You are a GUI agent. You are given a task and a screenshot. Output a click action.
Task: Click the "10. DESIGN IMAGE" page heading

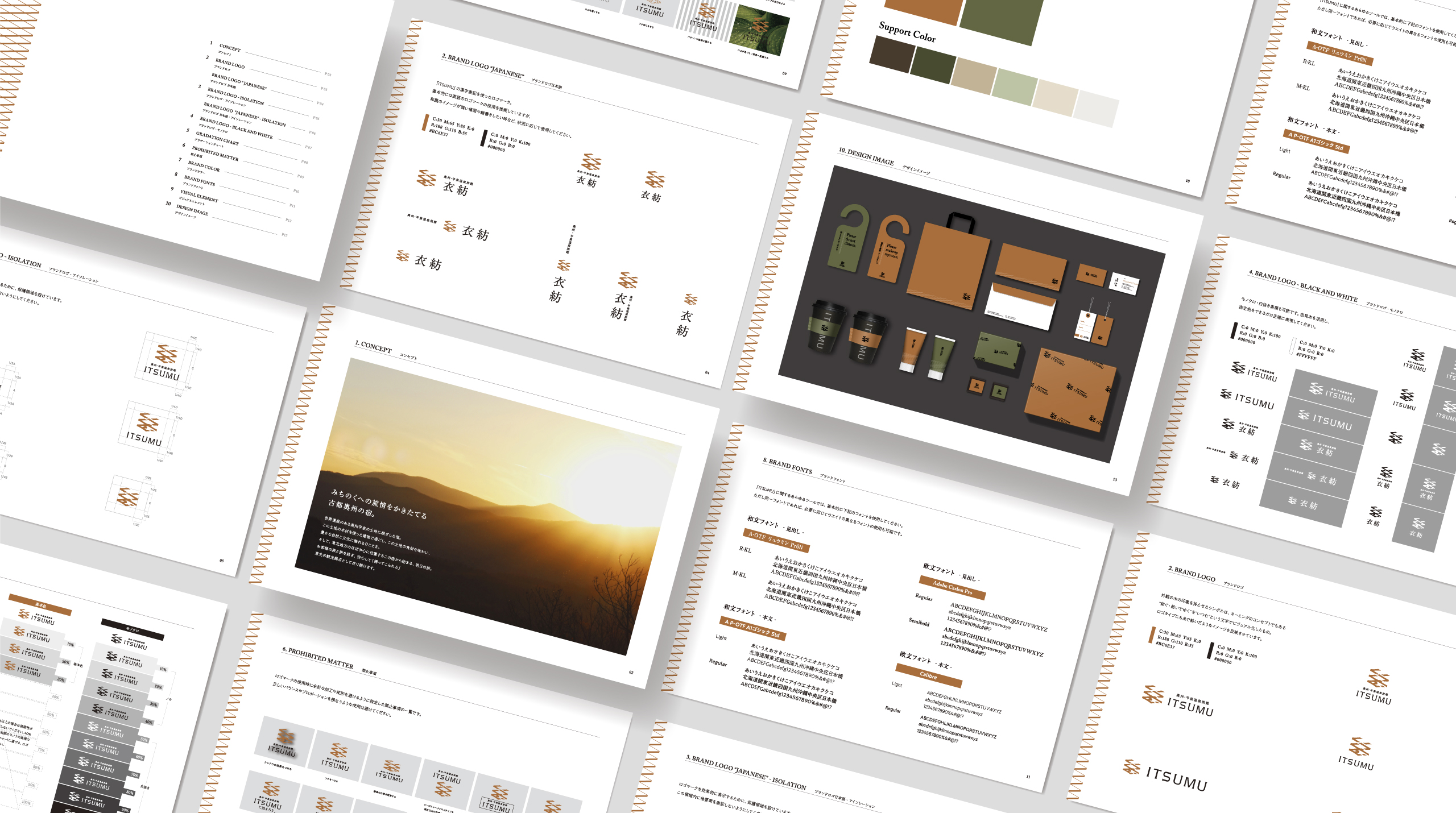(866, 157)
